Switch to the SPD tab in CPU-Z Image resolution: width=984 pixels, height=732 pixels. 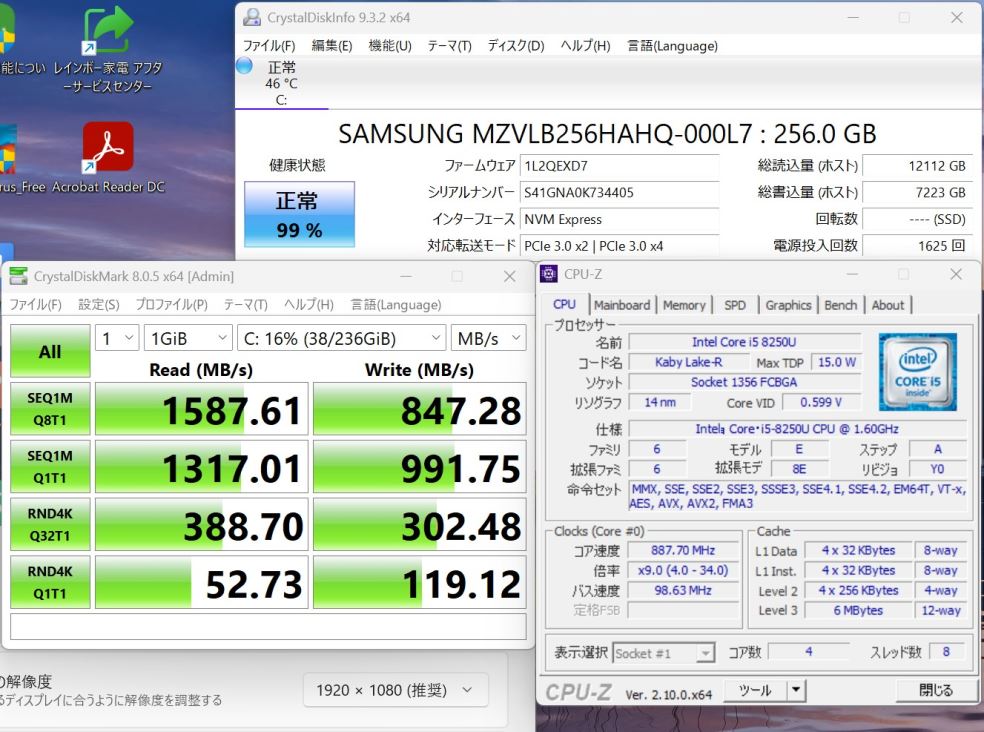[x=735, y=305]
